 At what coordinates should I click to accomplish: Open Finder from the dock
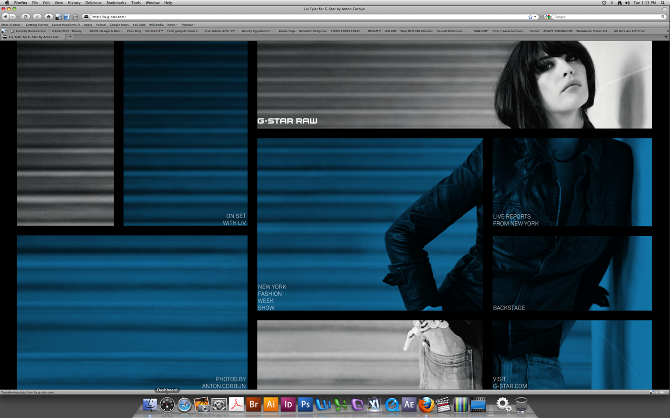pos(150,404)
